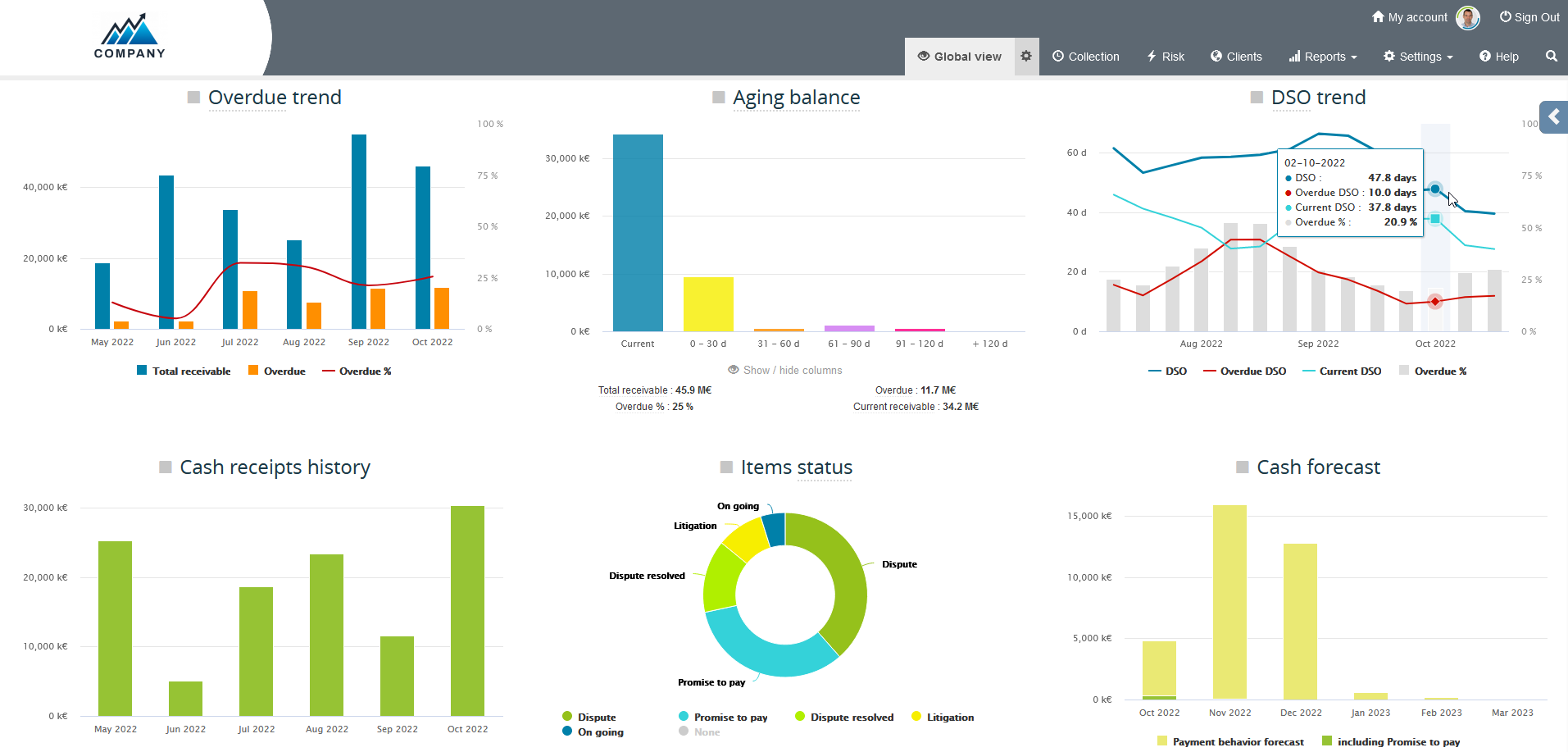The height and width of the screenshot is (752, 1568).
Task: Click the Sign Out link
Action: 1529,17
